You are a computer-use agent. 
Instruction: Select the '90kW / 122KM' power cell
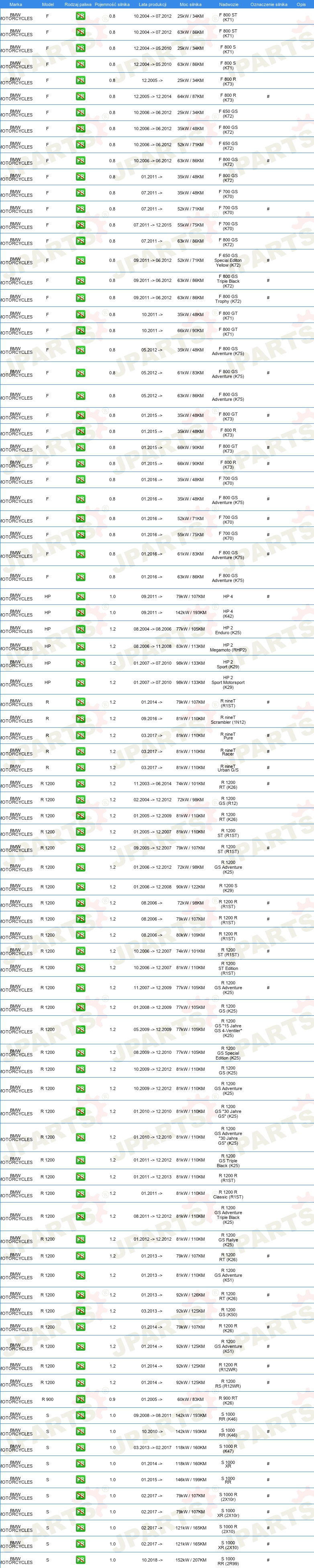(190, 887)
